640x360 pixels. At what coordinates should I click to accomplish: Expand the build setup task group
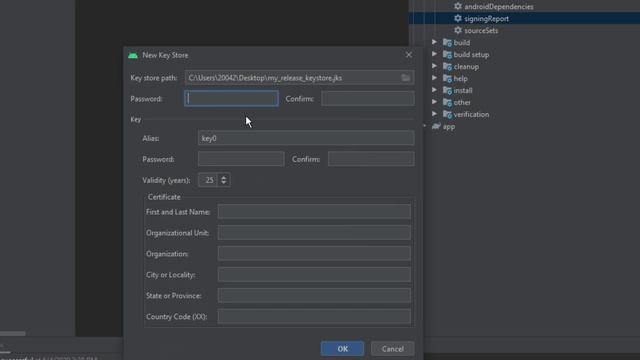point(434,54)
